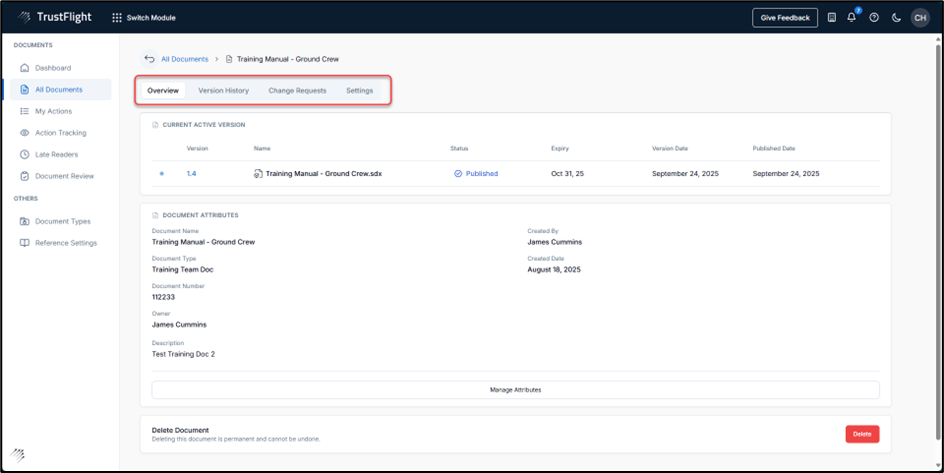Image resolution: width=944 pixels, height=473 pixels.
Task: Toggle dark mode moon icon
Action: (896, 17)
